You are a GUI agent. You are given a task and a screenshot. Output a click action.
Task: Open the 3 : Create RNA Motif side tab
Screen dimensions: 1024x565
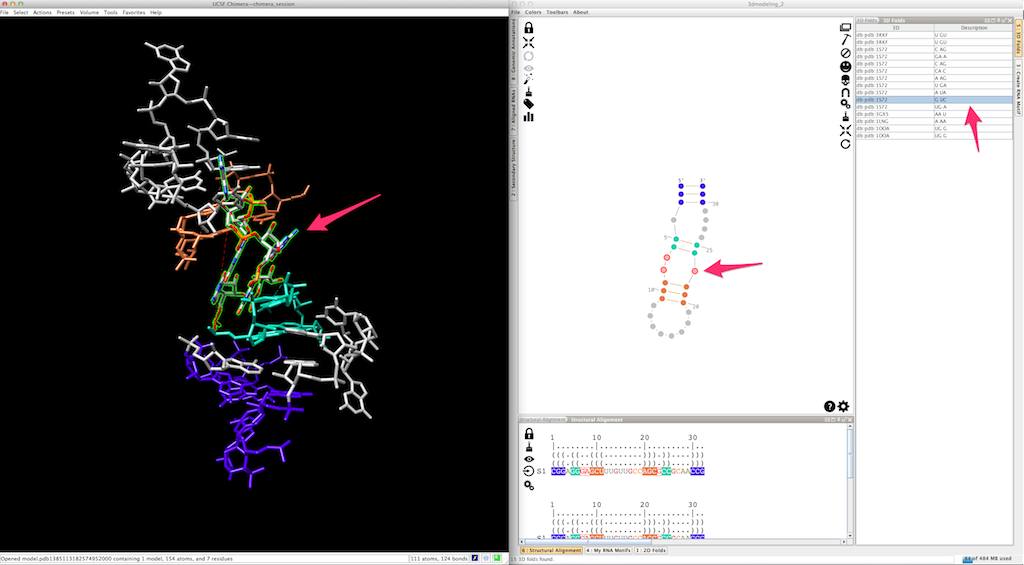(x=1018, y=88)
